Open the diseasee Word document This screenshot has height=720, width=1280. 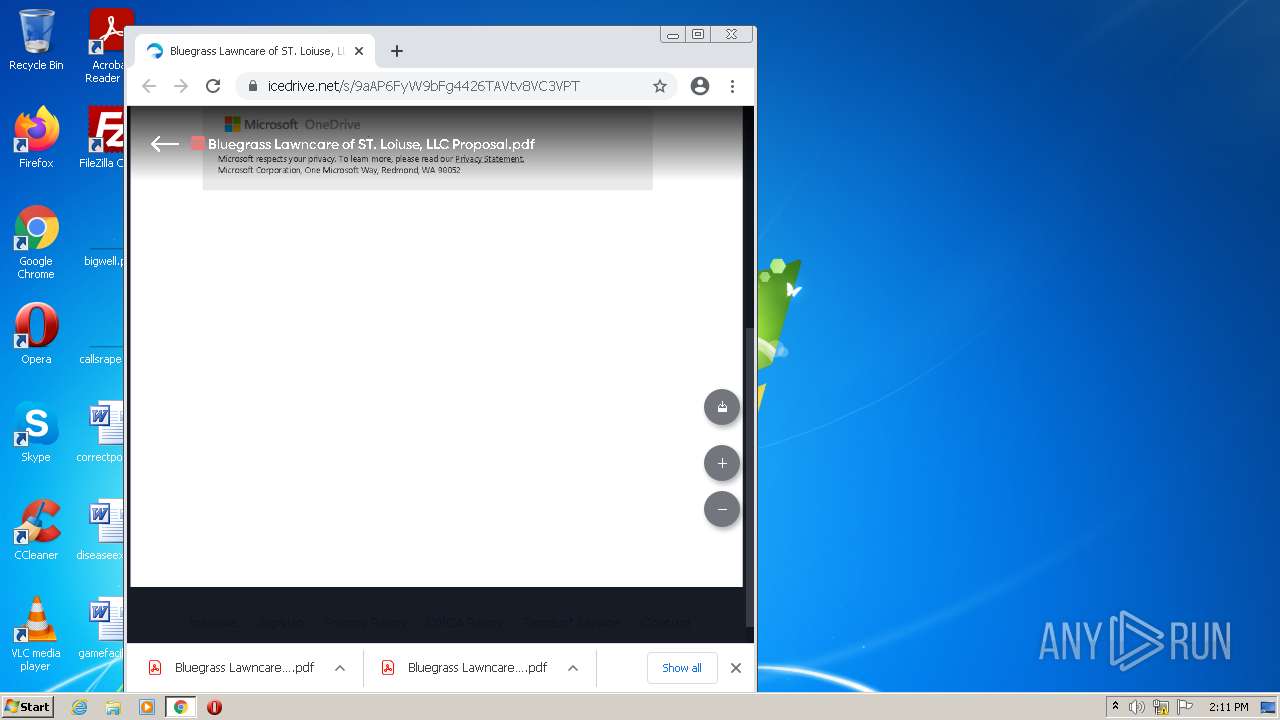102,530
